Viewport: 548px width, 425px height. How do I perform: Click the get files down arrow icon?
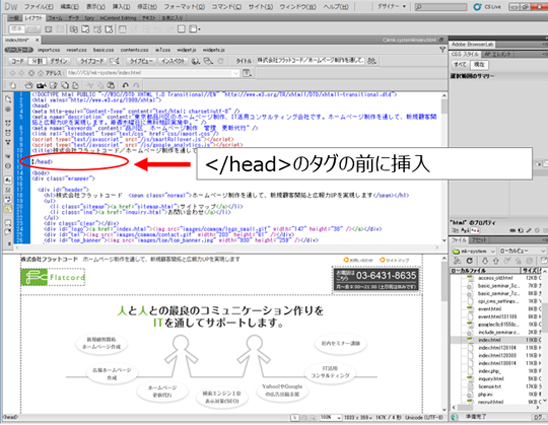tap(485, 261)
